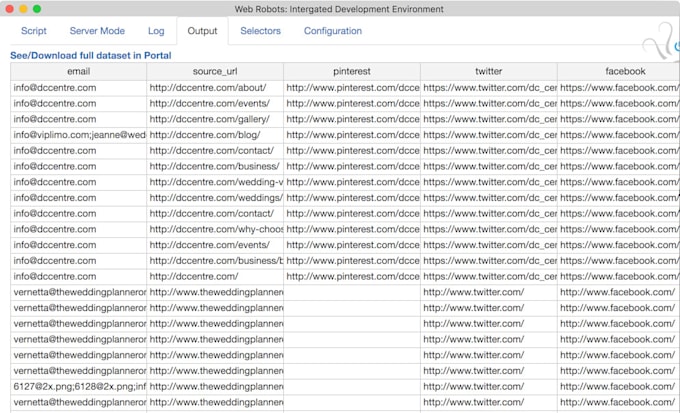Viewport: 680px width, 413px height.
Task: Select twitter cell in the 6127@2x.png row
Action: click(489, 387)
